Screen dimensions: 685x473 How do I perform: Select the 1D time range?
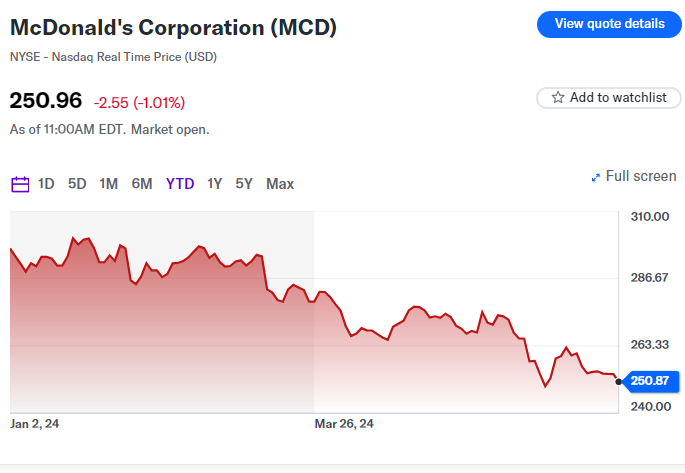pyautogui.click(x=46, y=184)
